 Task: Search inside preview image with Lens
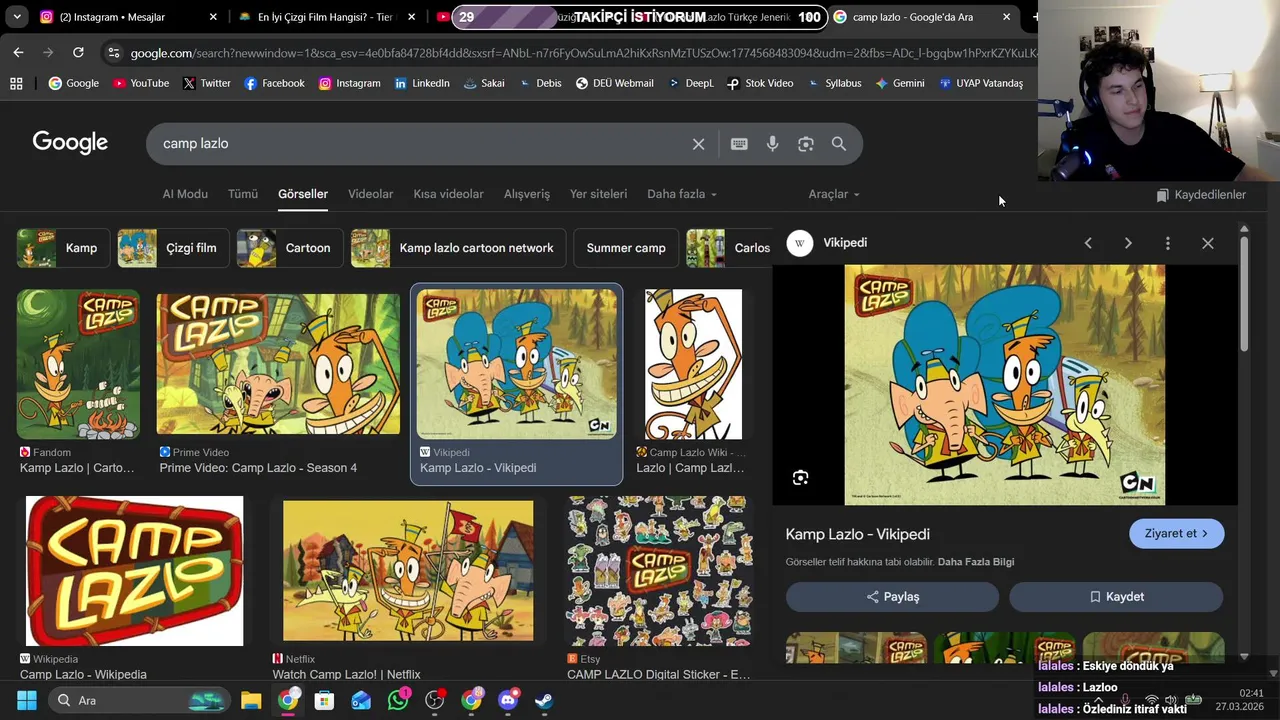pyautogui.click(x=800, y=478)
